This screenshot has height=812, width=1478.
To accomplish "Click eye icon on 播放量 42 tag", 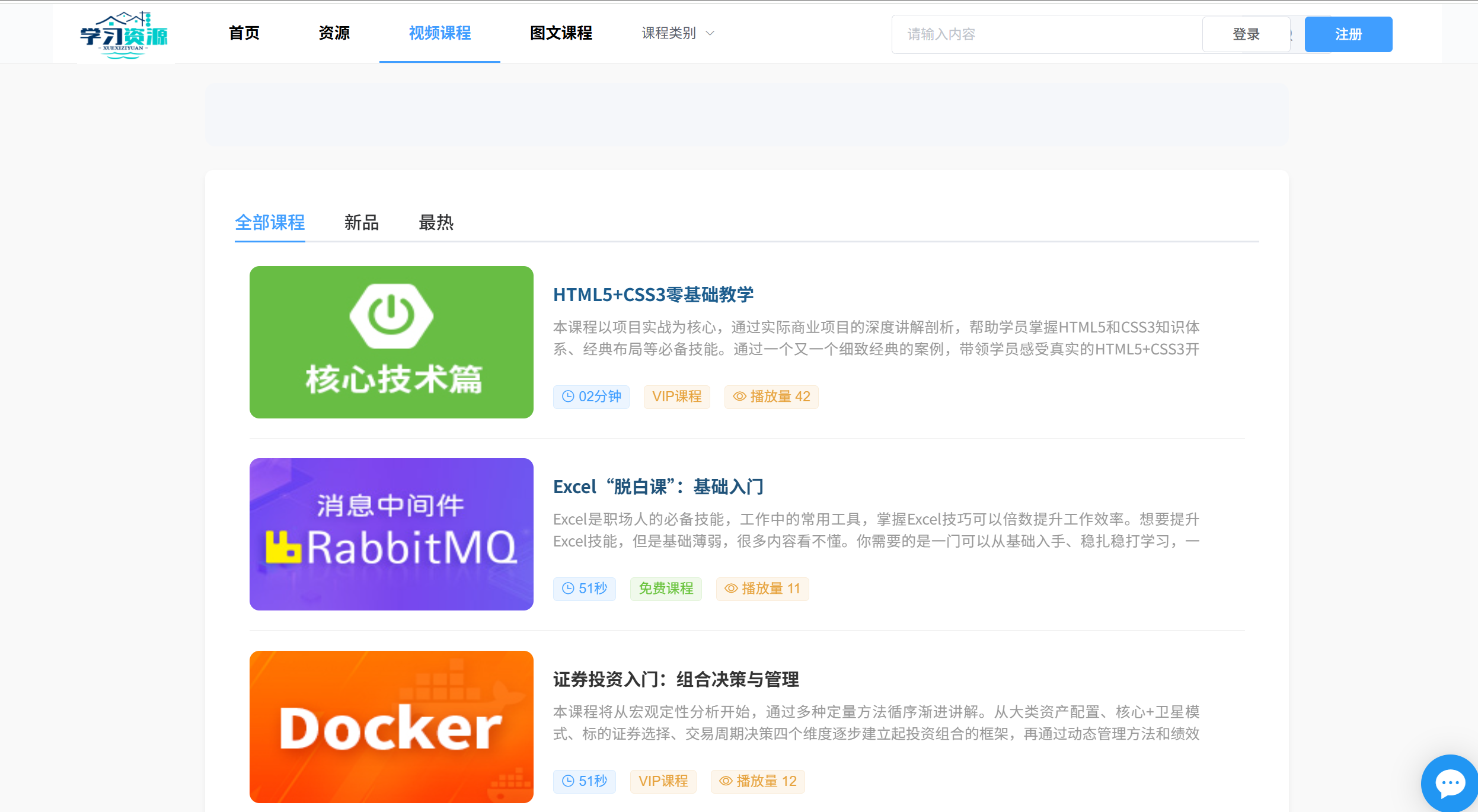I will 739,397.
